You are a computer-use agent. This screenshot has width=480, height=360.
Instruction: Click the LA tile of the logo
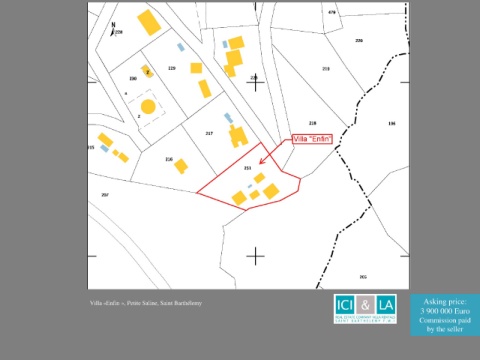click(x=386, y=305)
